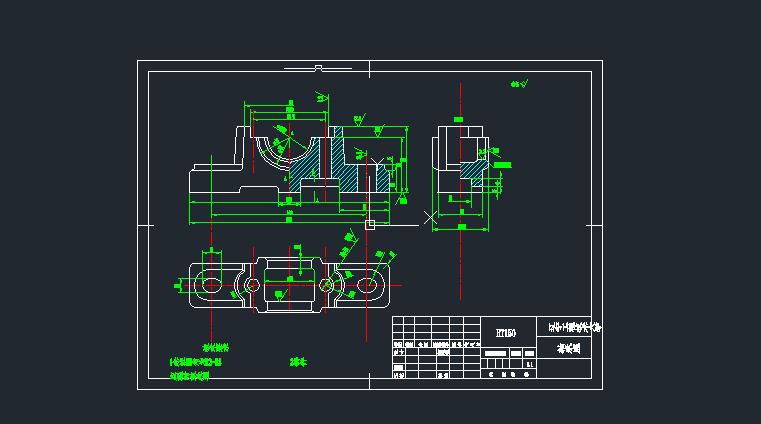Click the overall length dimension below front view
This screenshot has width=761, height=424.
(x=289, y=218)
